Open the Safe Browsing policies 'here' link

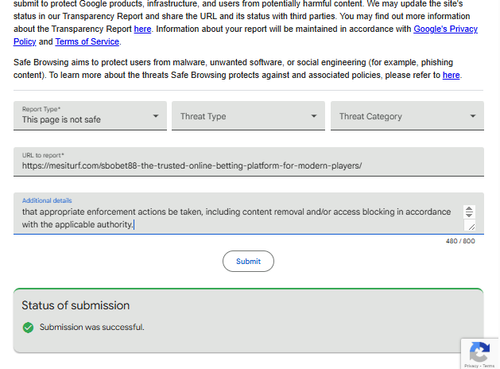tap(451, 75)
